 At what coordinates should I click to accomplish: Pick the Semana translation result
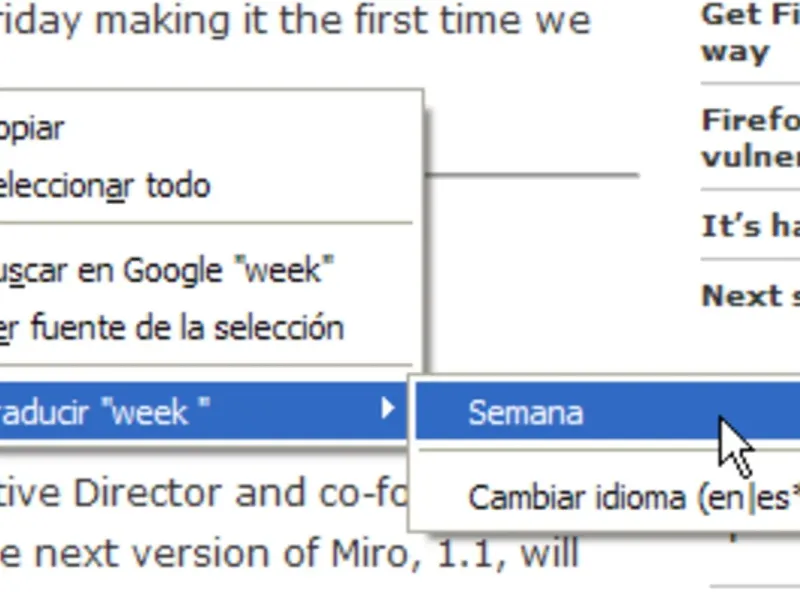coord(526,413)
